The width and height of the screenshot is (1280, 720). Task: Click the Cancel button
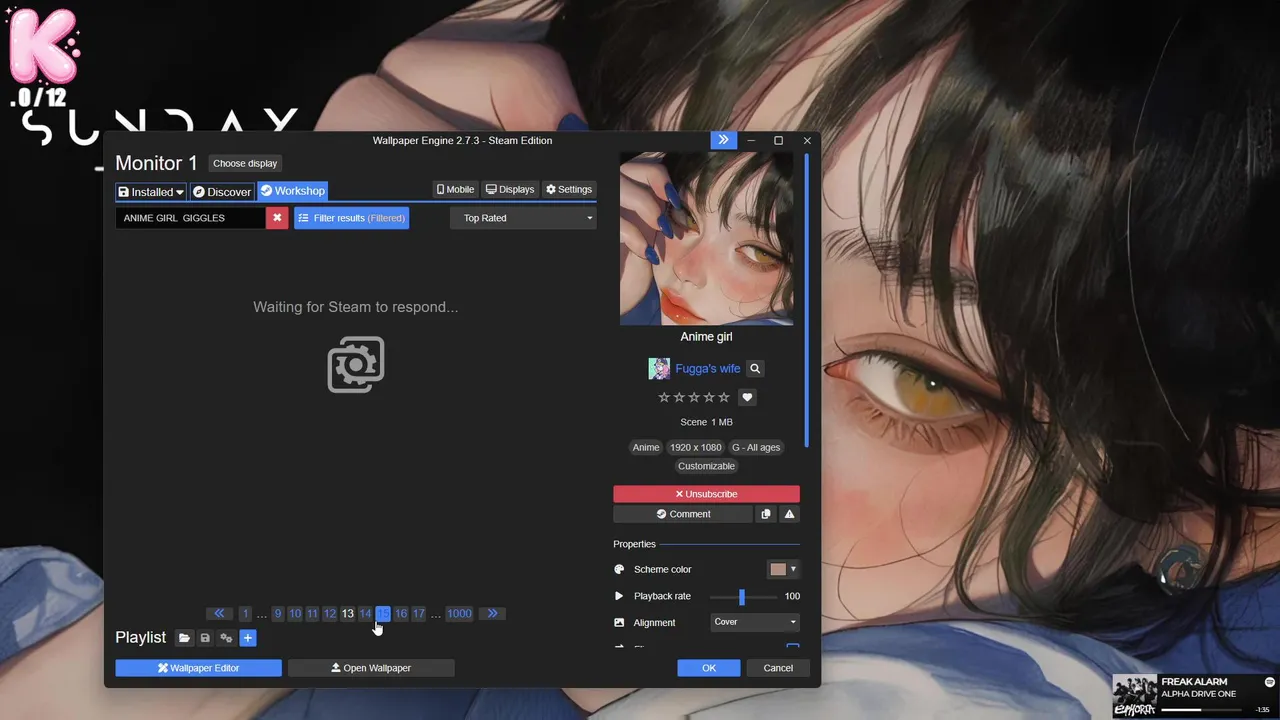[x=778, y=668]
